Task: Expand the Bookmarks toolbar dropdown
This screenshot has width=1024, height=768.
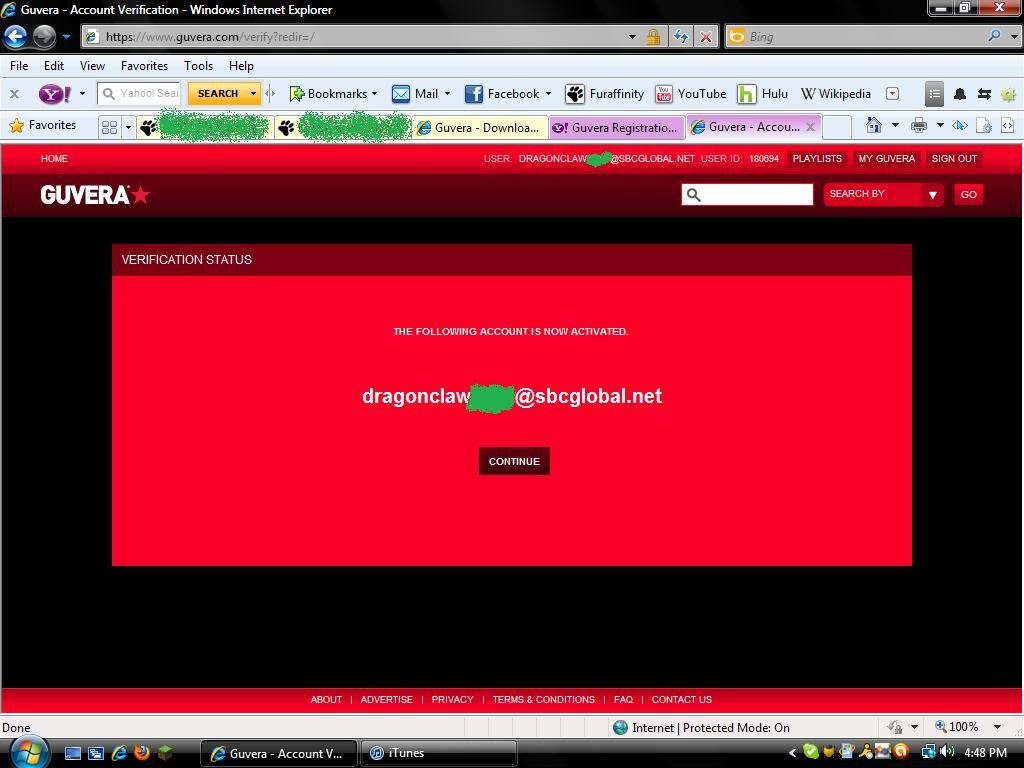Action: 374,93
